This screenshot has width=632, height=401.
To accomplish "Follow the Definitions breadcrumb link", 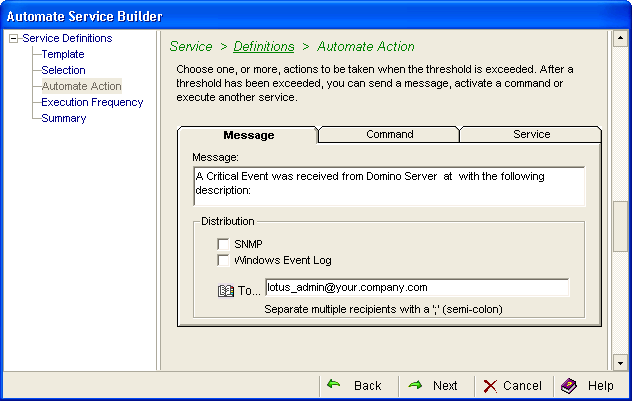I will pos(264,47).
